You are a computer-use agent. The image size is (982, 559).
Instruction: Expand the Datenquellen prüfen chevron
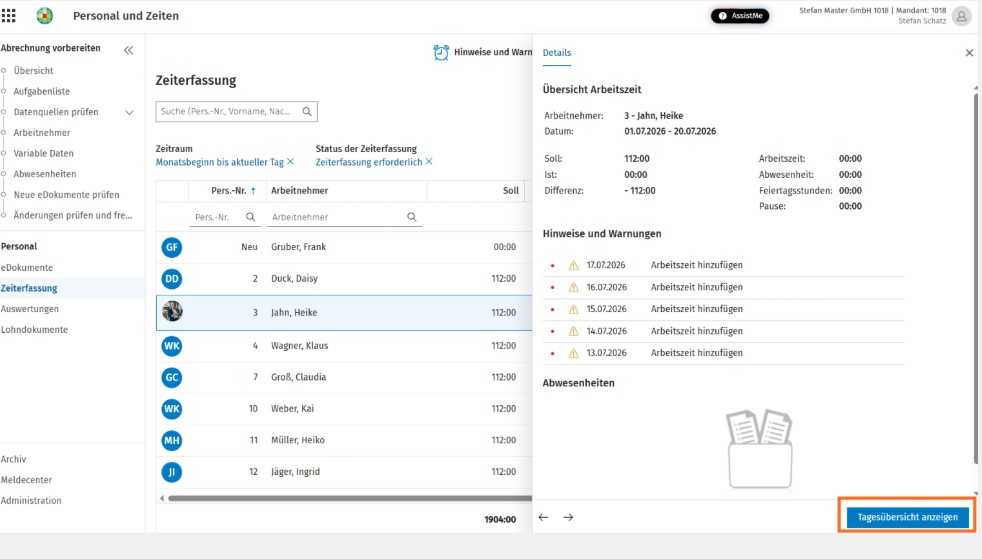click(129, 113)
